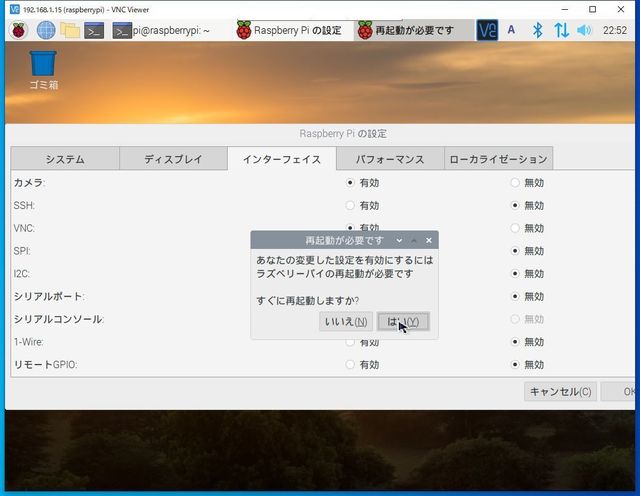Viewport: 640px width, 496px height.
Task: Launch the terminal icon in the panel
Action: pos(94,31)
